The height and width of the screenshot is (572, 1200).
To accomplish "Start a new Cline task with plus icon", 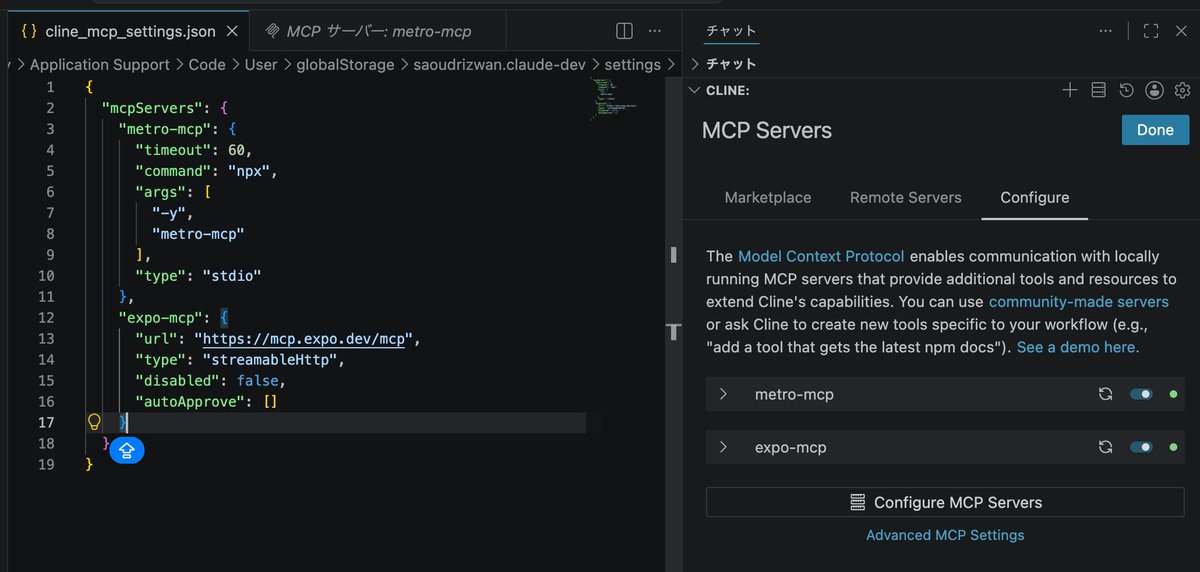I will coord(1070,90).
